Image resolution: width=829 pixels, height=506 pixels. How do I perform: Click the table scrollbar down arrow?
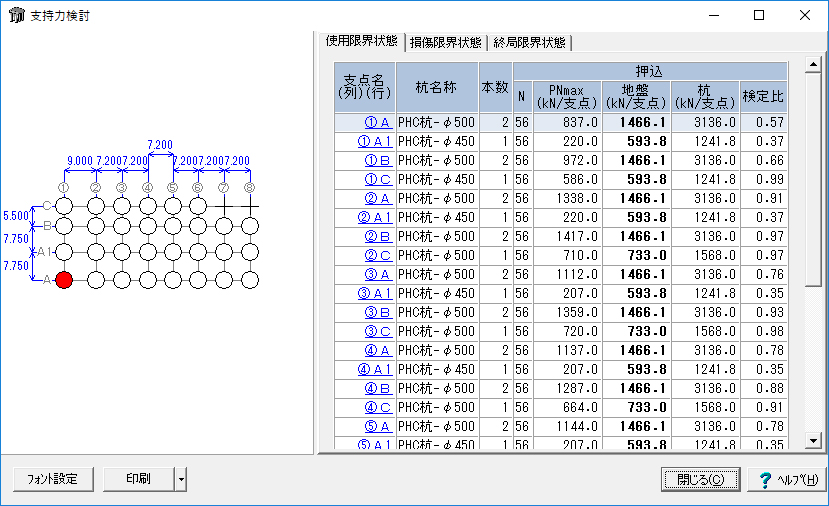tap(813, 440)
